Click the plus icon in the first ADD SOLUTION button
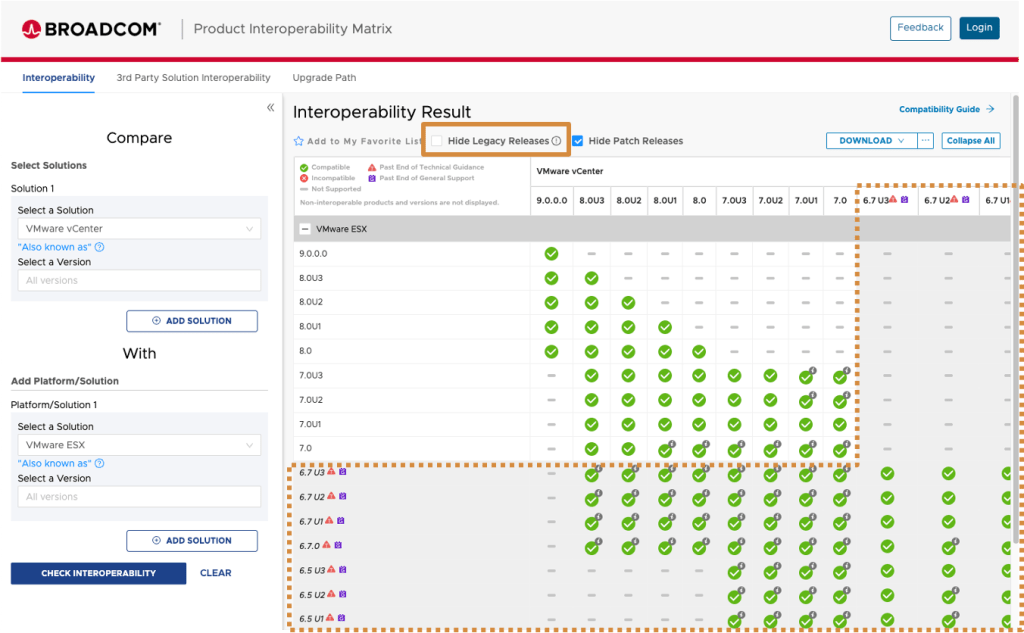1024x633 pixels. coord(156,321)
